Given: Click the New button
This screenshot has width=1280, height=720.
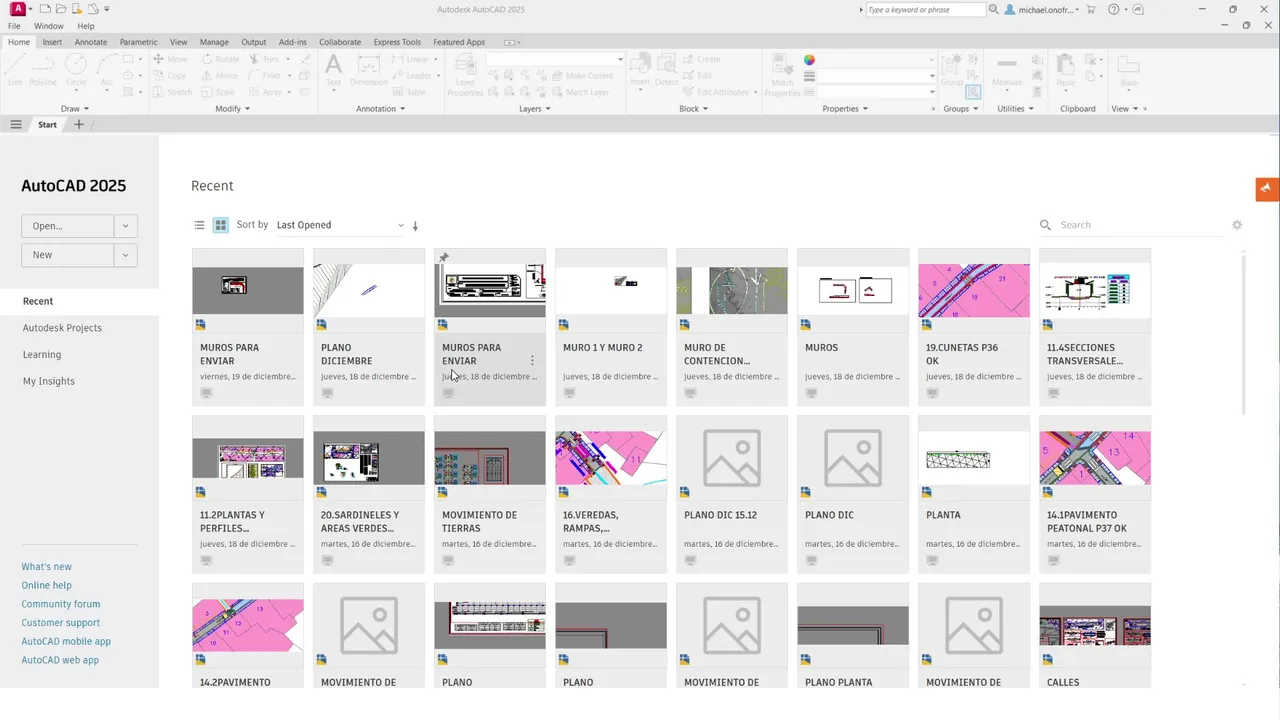Looking at the screenshot, I should 68,255.
